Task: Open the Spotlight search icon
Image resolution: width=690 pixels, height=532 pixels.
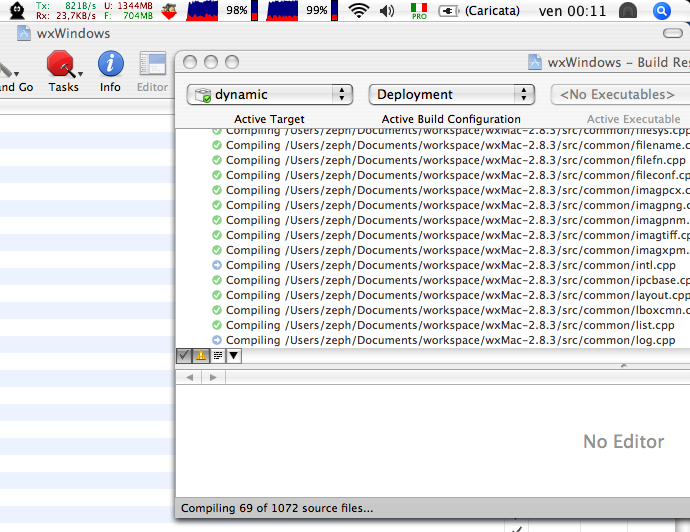Action: pyautogui.click(x=661, y=11)
